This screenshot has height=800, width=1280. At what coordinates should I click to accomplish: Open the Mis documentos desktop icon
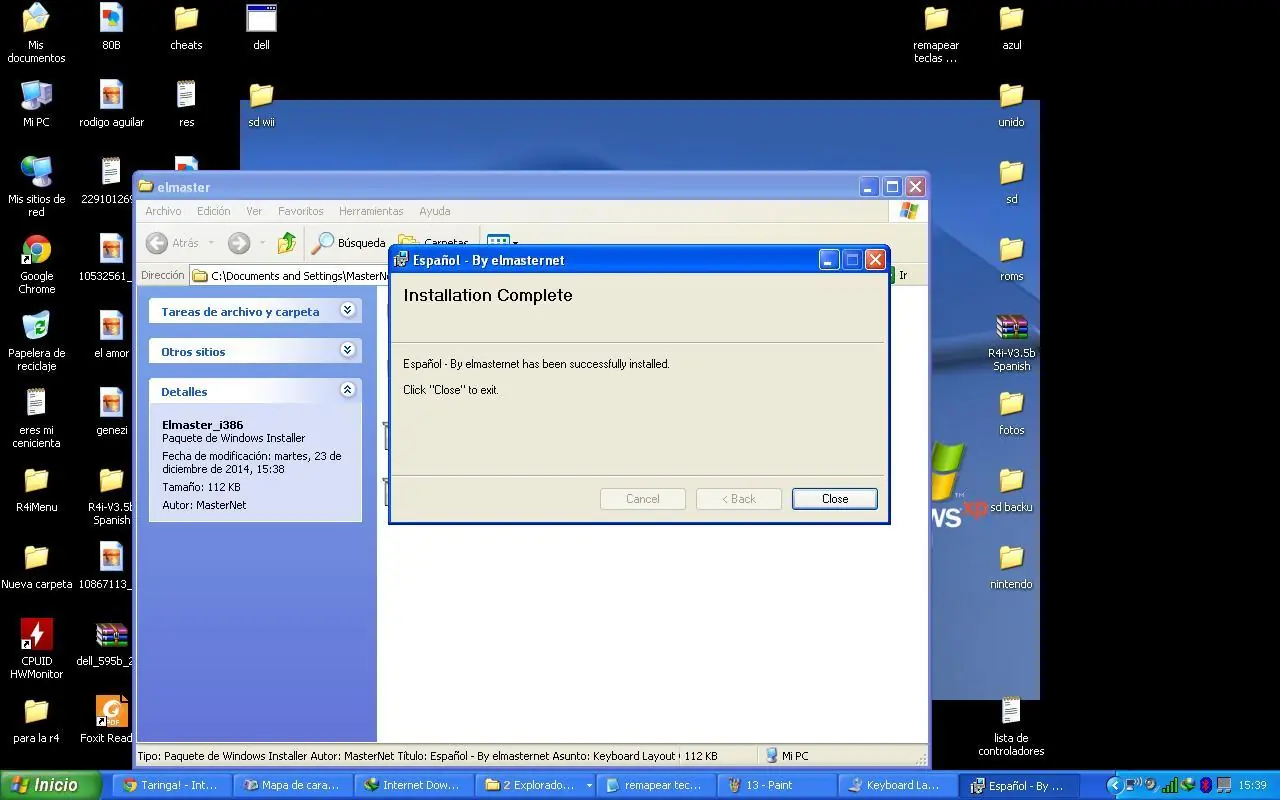(x=36, y=32)
